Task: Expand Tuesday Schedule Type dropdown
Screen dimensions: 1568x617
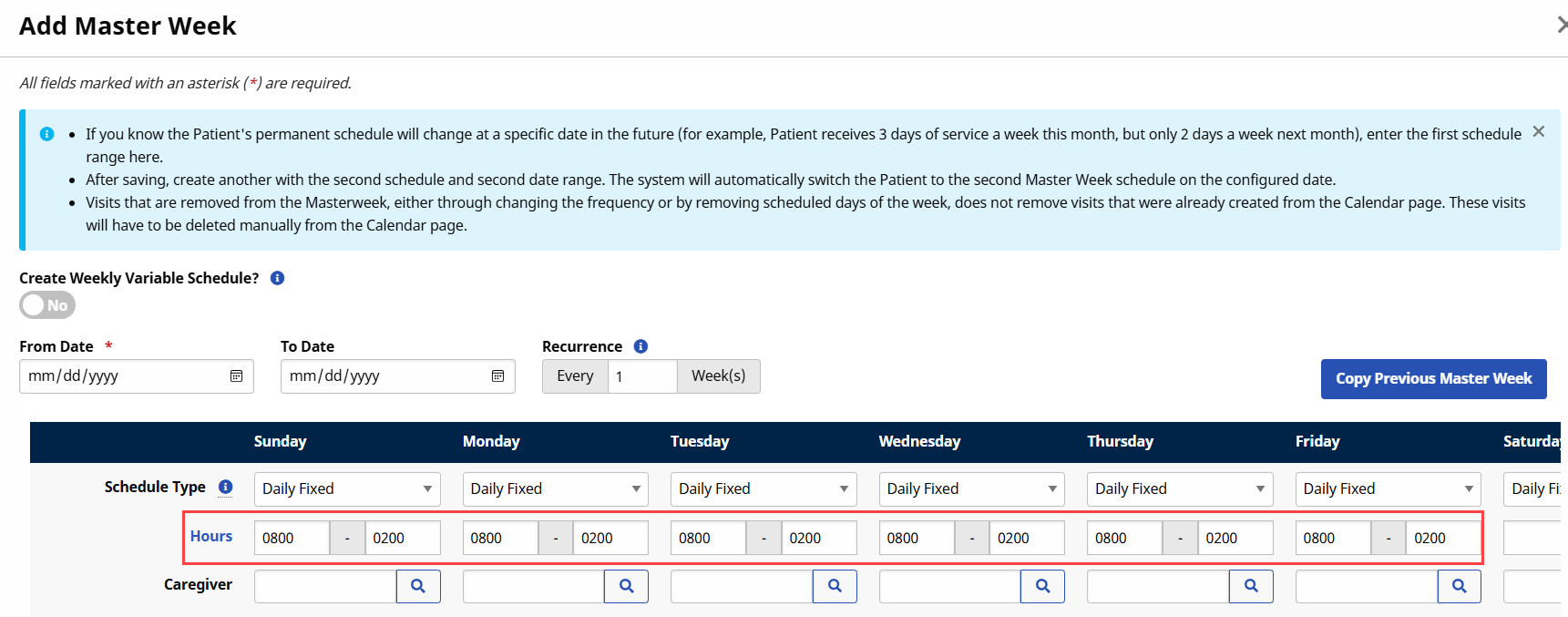Action: pos(763,489)
